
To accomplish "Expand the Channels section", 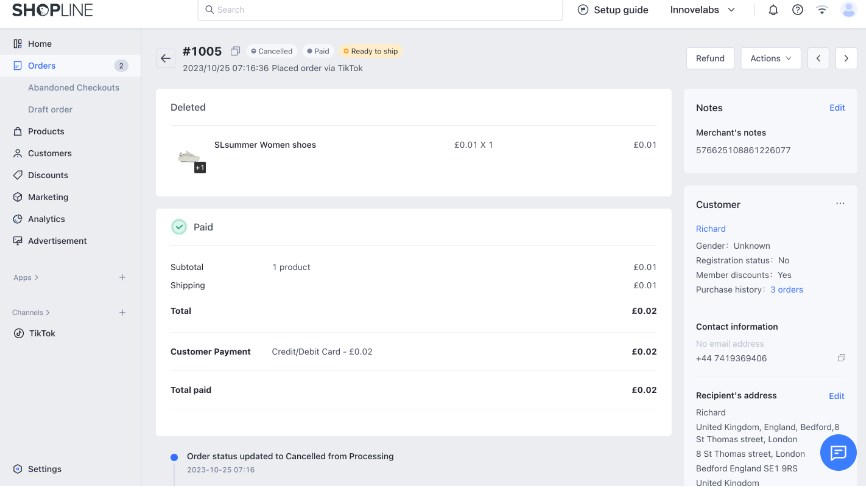I will [x=31, y=312].
